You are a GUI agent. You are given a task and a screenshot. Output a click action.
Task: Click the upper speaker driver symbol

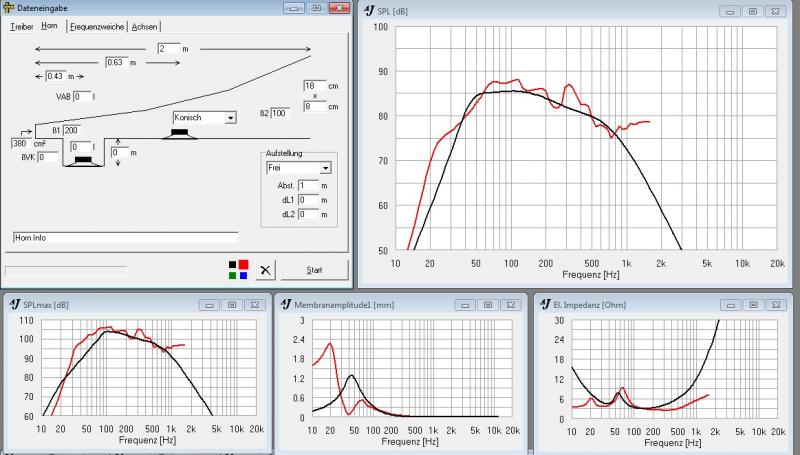click(179, 131)
